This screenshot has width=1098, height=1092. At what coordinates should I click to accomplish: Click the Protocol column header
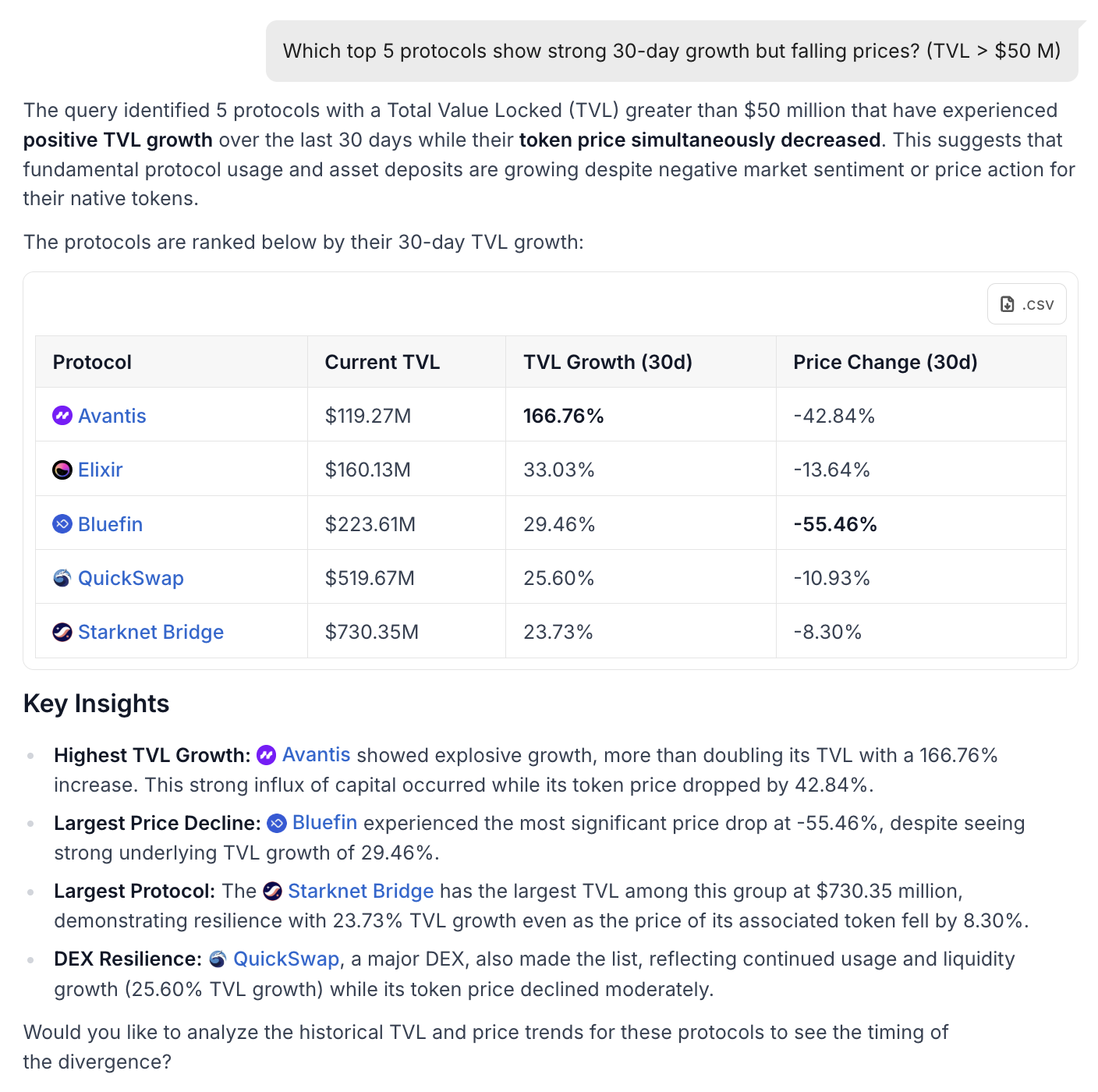92,362
